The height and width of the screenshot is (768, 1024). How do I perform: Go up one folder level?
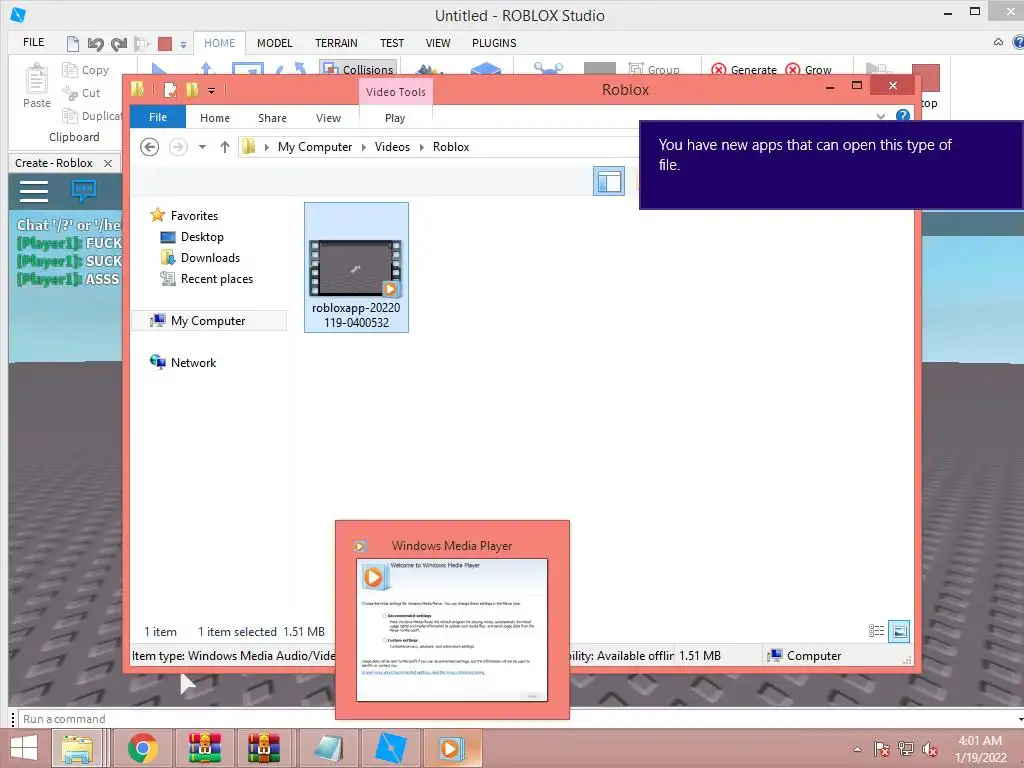click(225, 147)
